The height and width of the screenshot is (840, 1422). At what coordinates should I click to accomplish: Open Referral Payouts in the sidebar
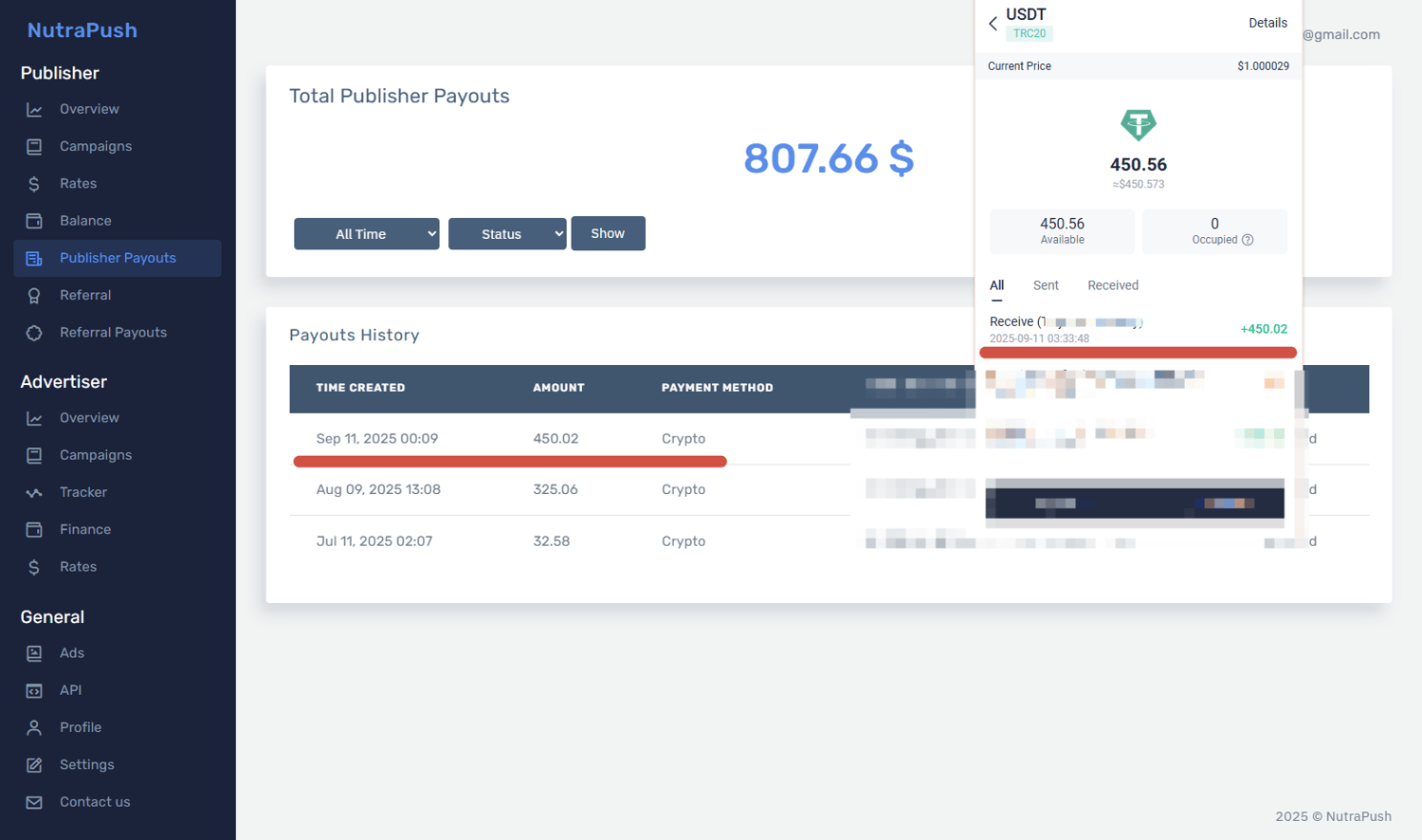coord(113,333)
